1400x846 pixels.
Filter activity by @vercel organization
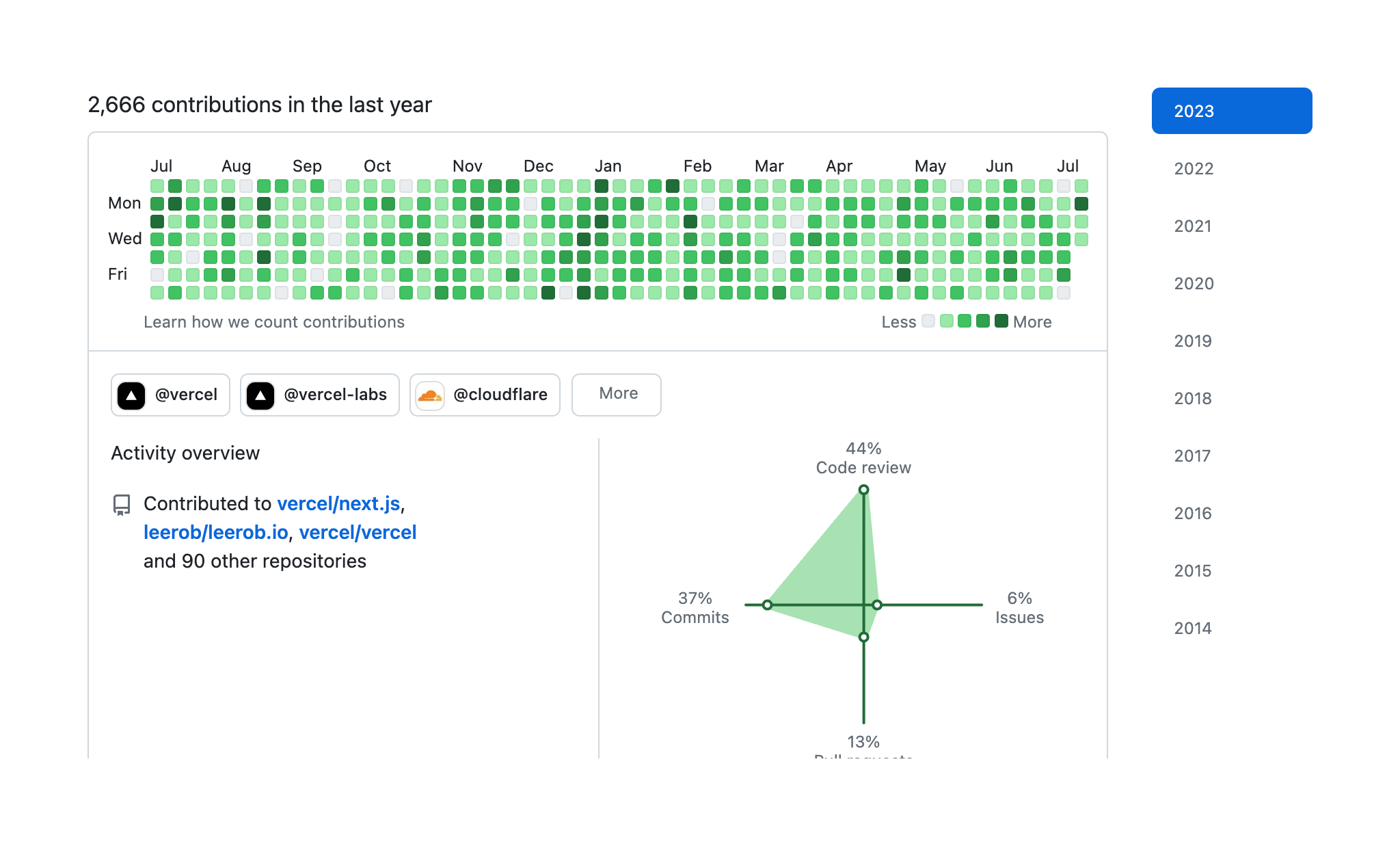coord(170,395)
